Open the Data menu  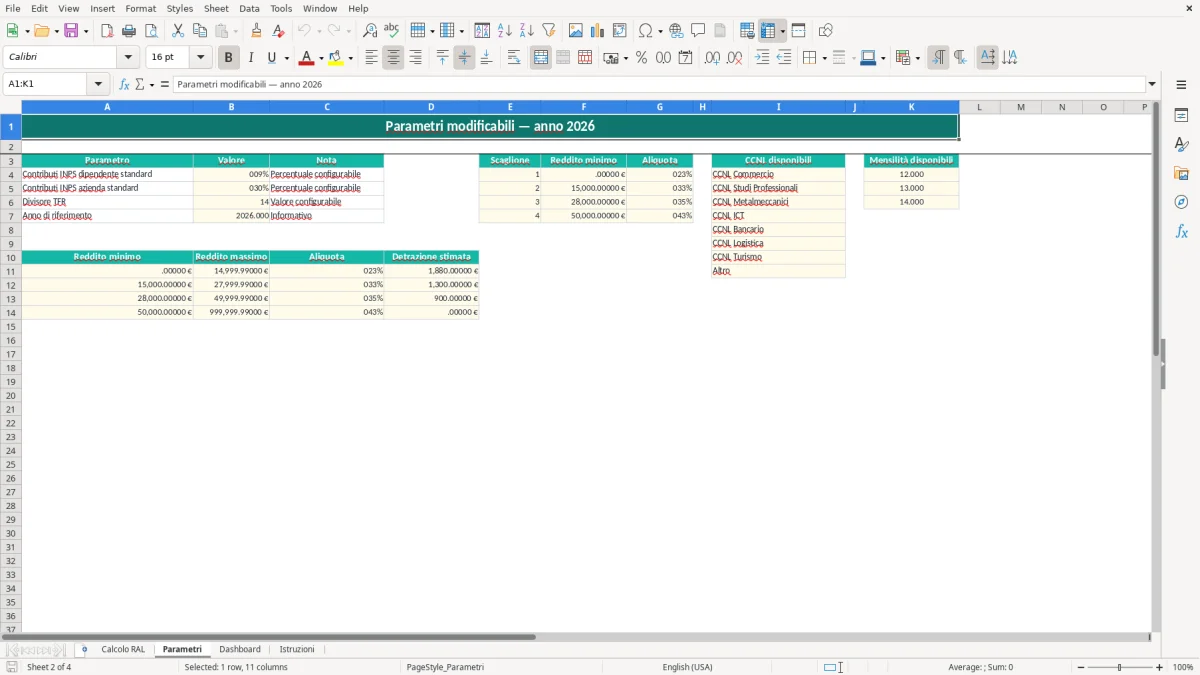(x=249, y=8)
